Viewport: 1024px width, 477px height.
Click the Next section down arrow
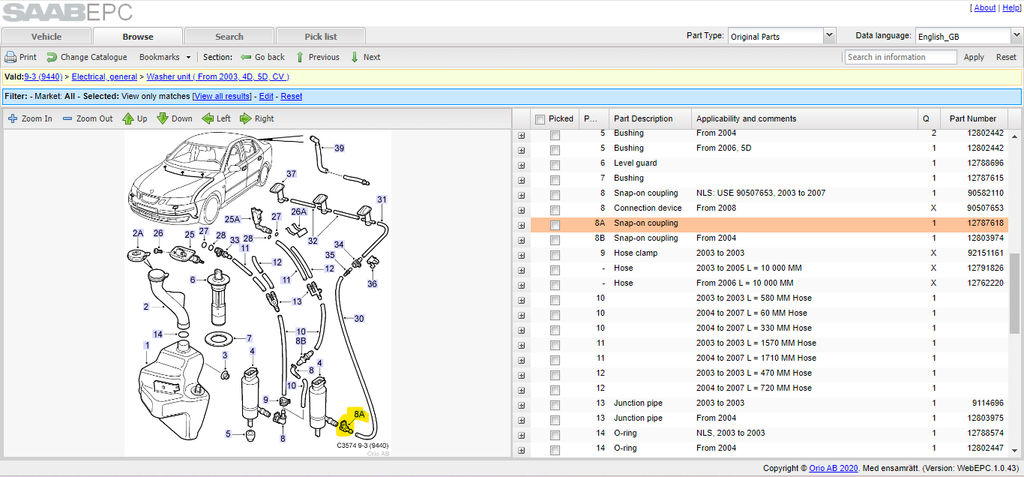(x=355, y=58)
